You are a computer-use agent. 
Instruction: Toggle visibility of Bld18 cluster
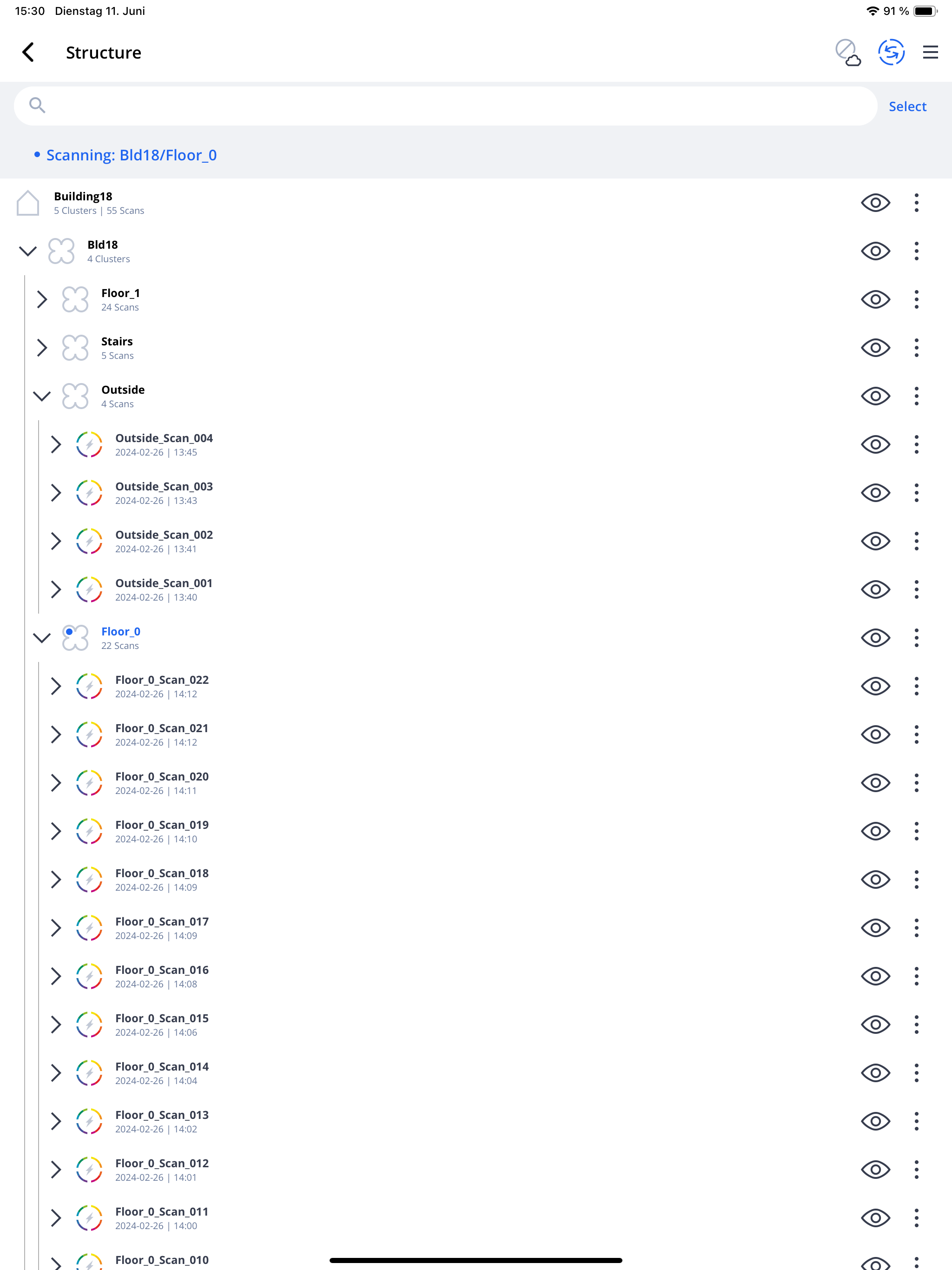[875, 251]
